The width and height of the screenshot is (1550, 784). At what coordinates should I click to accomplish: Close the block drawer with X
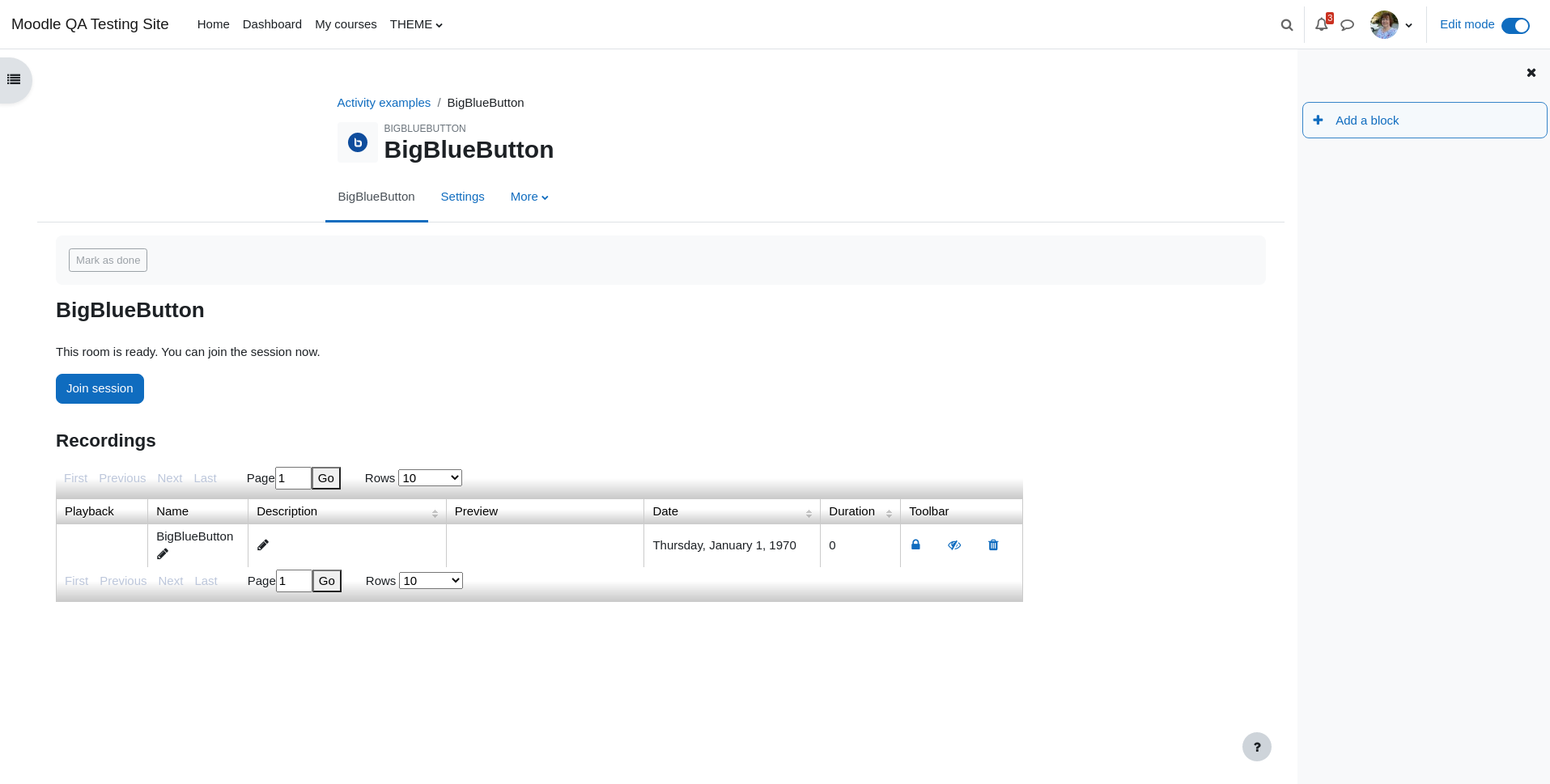pyautogui.click(x=1531, y=73)
